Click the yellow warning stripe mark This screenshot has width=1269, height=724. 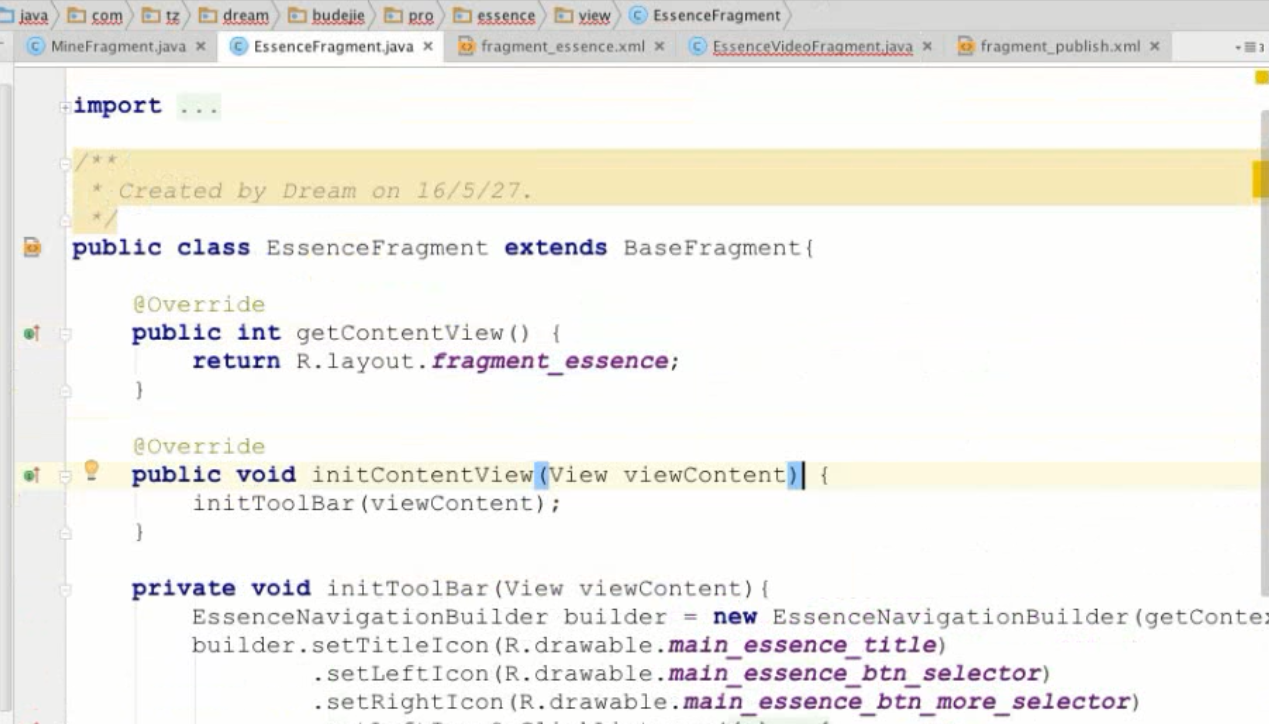click(x=1261, y=179)
